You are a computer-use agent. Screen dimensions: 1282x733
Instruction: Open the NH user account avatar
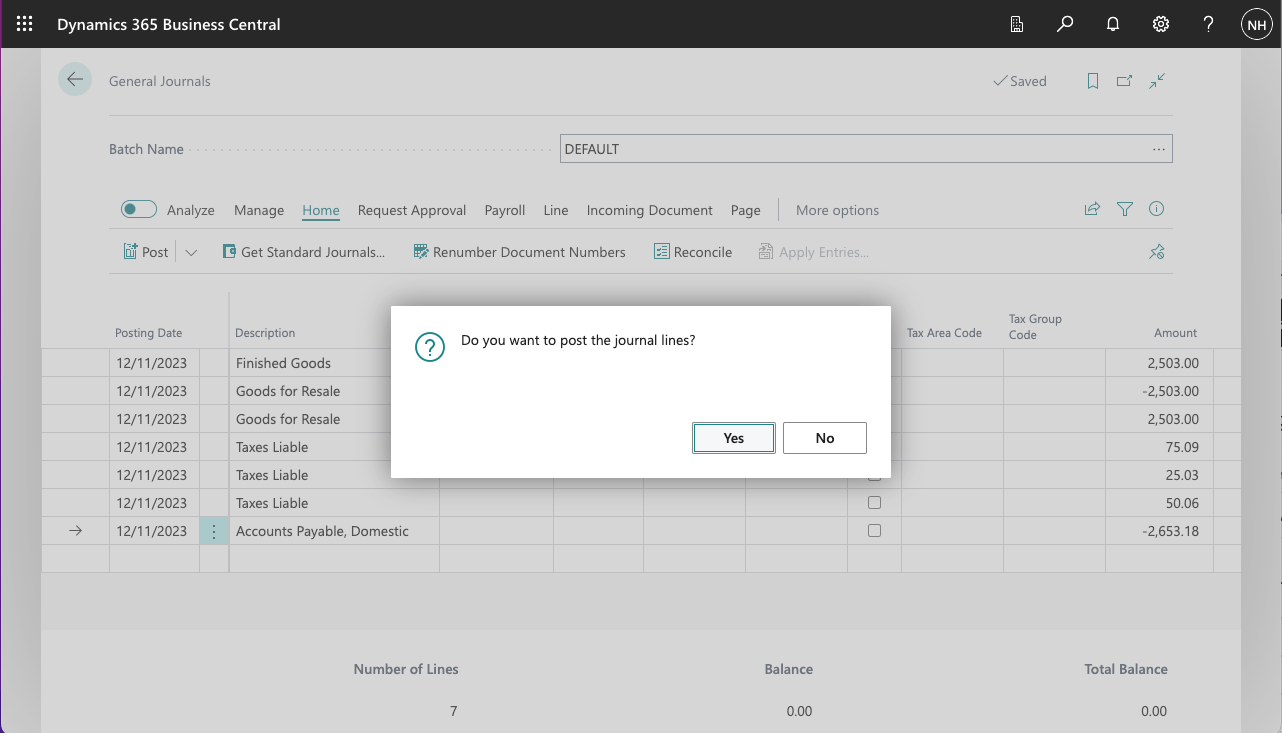tap(1256, 24)
